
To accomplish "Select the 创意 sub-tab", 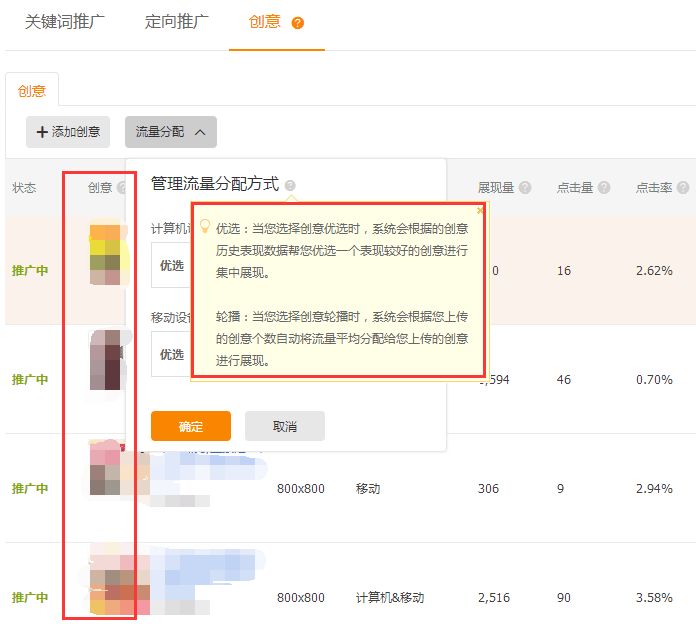I will coord(32,90).
